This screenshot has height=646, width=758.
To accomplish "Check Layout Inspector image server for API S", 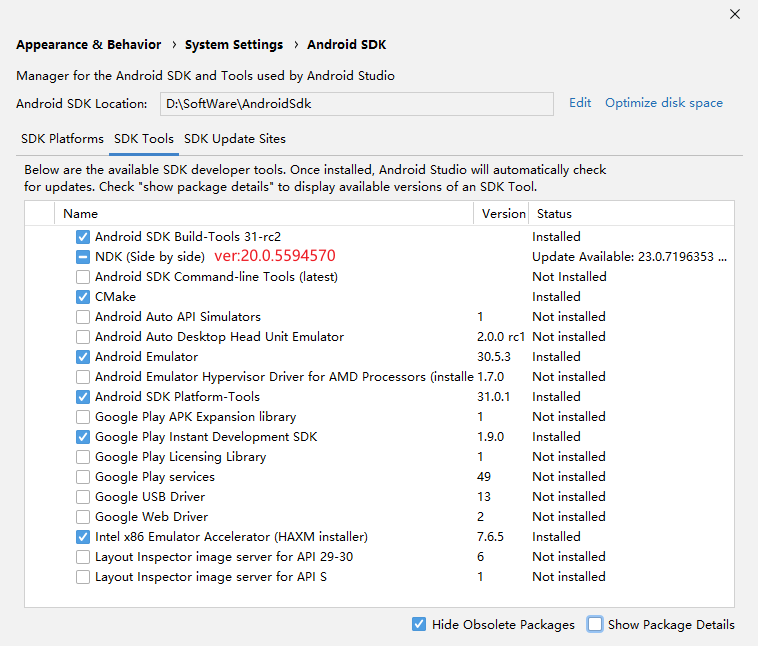I will point(83,577).
